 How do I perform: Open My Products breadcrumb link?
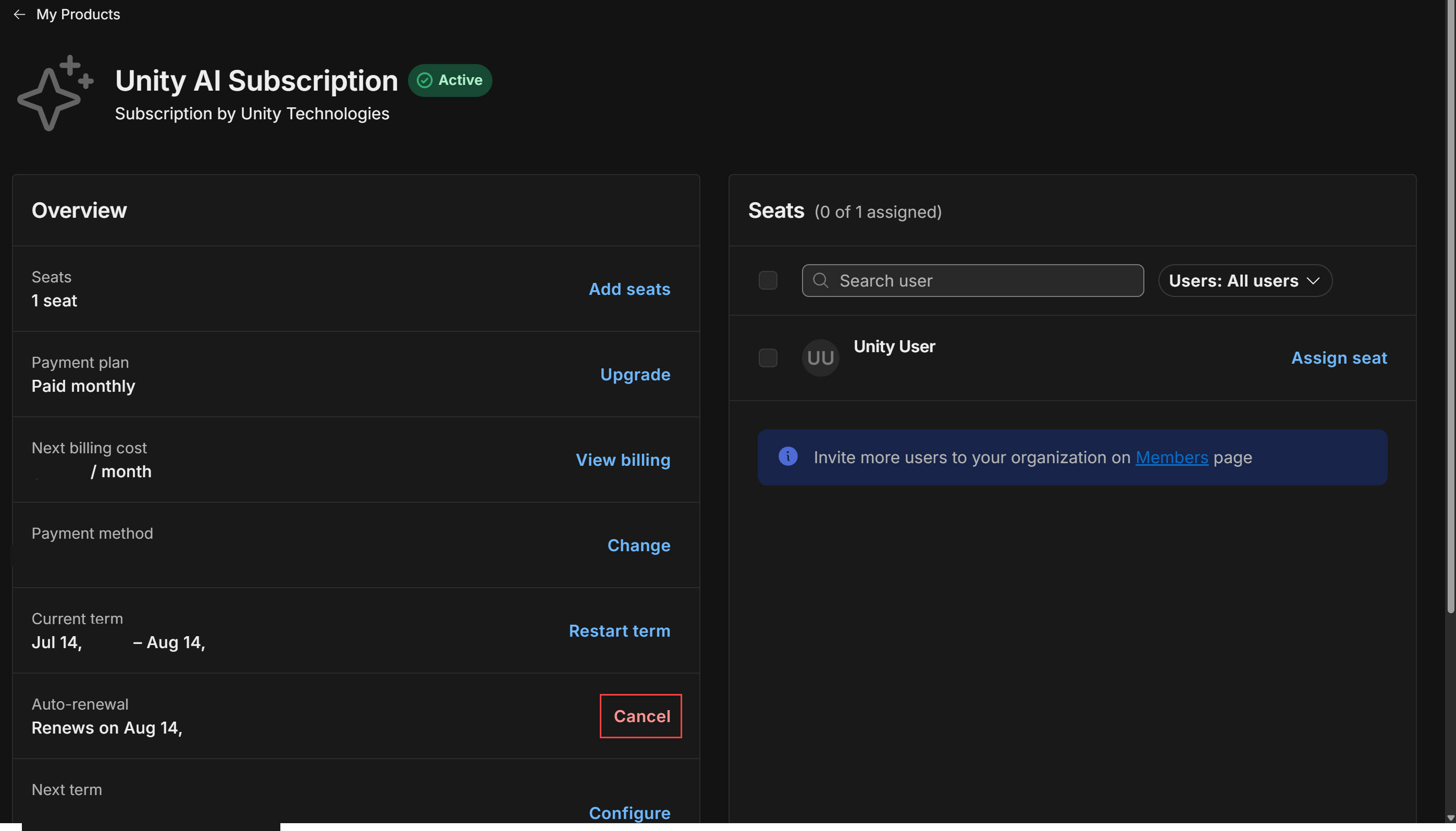coord(78,14)
